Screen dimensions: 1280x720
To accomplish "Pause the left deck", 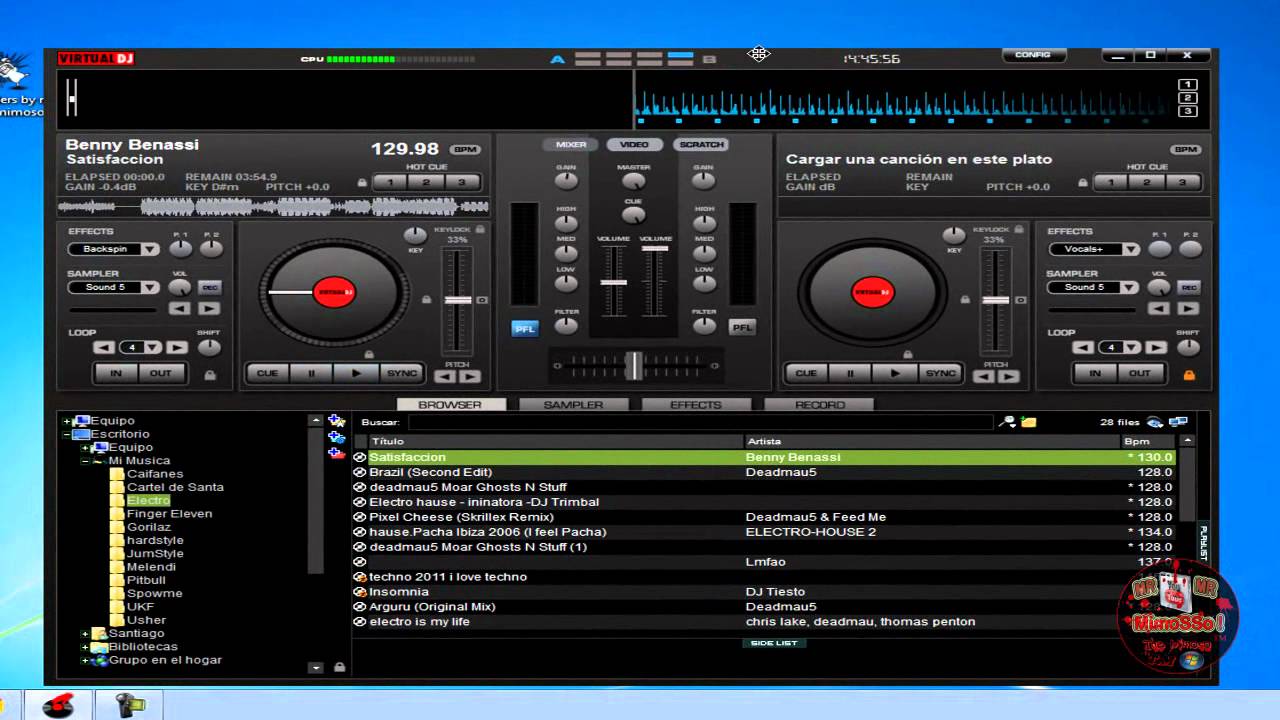I will click(312, 373).
